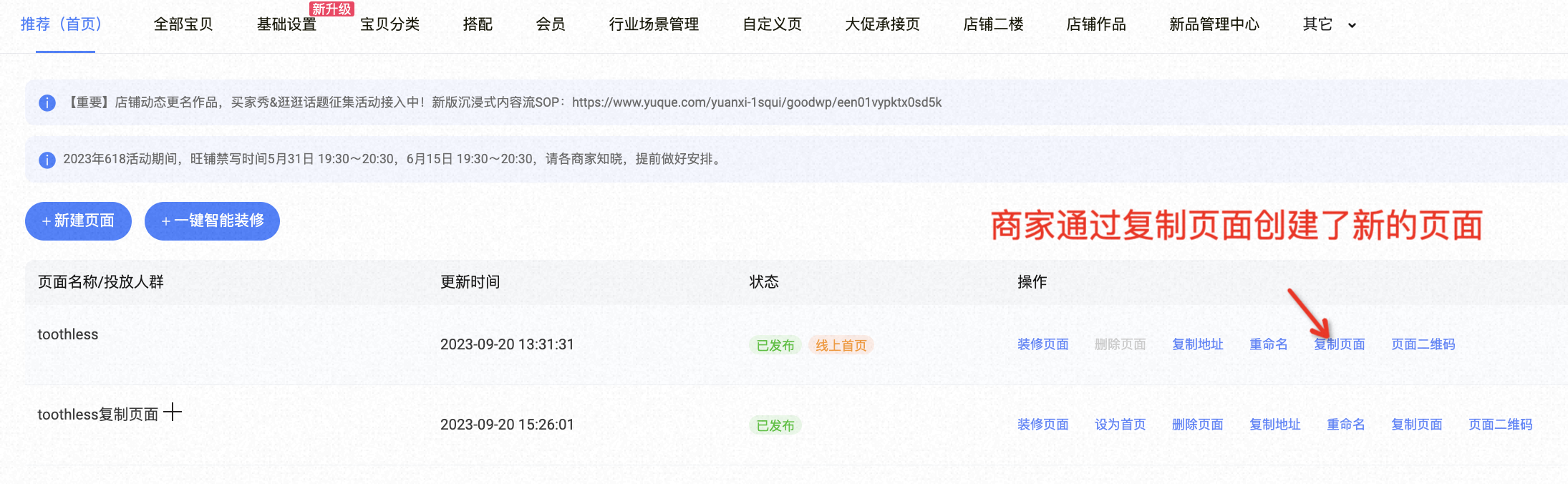
Task: Go to the 店铺作品 tab
Action: click(x=1096, y=25)
